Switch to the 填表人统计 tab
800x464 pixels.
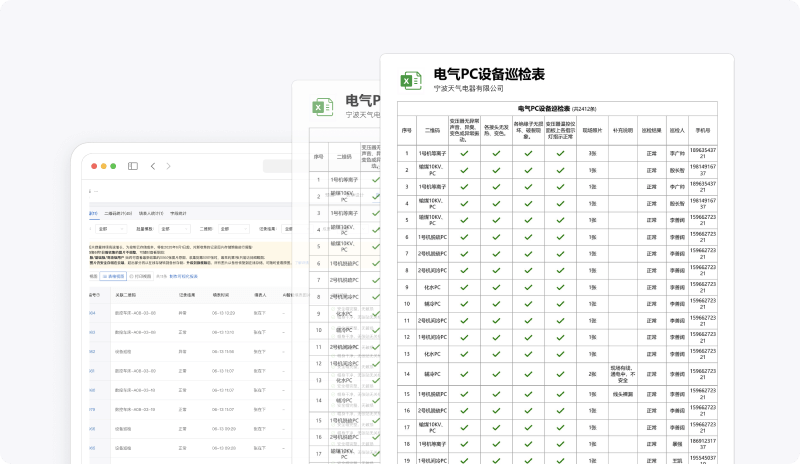click(150, 213)
